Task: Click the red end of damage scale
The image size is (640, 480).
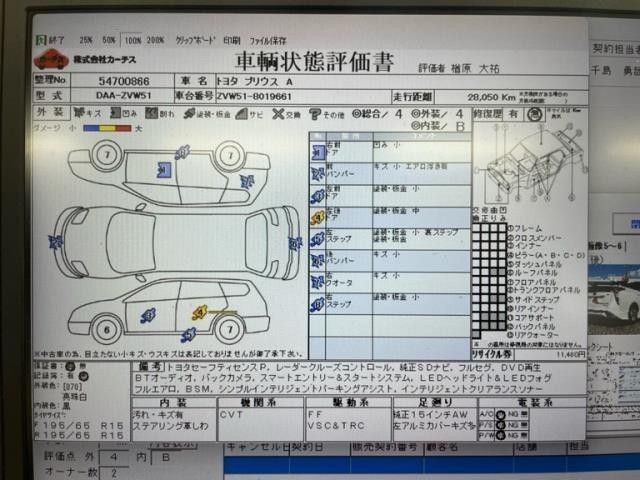Action: tap(124, 128)
